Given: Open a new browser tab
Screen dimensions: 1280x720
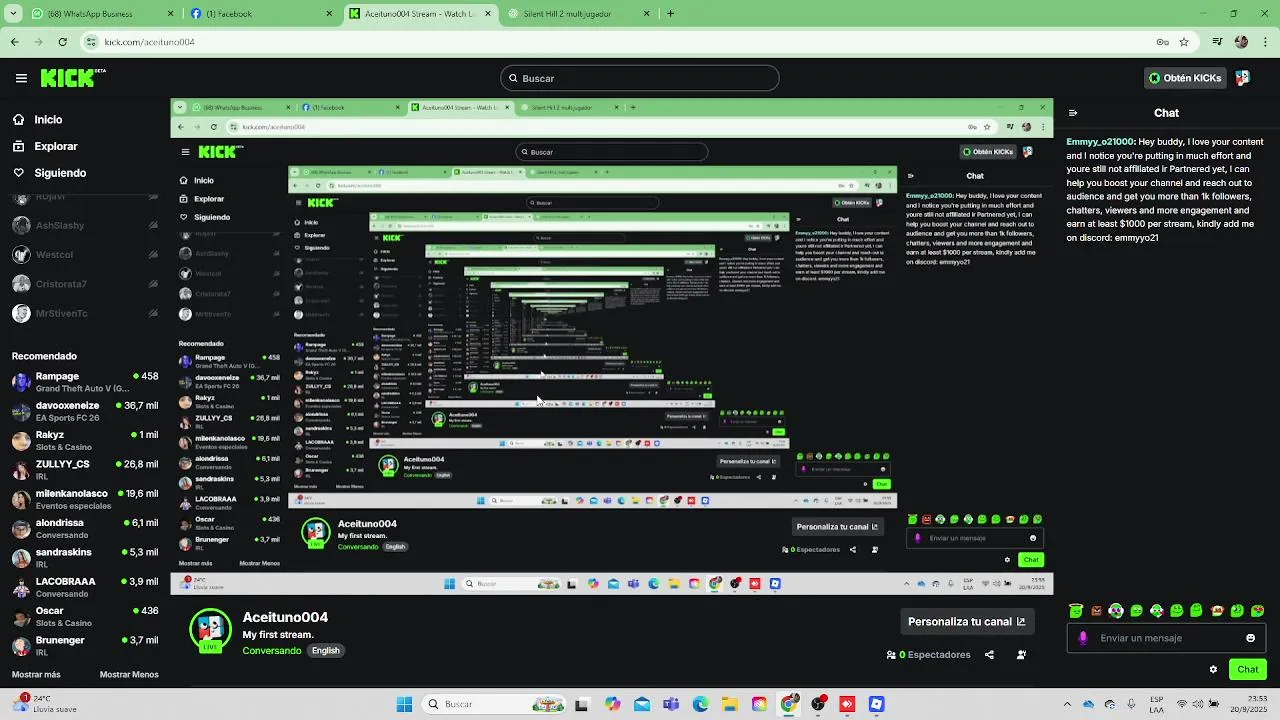Looking at the screenshot, I should click(x=670, y=14).
